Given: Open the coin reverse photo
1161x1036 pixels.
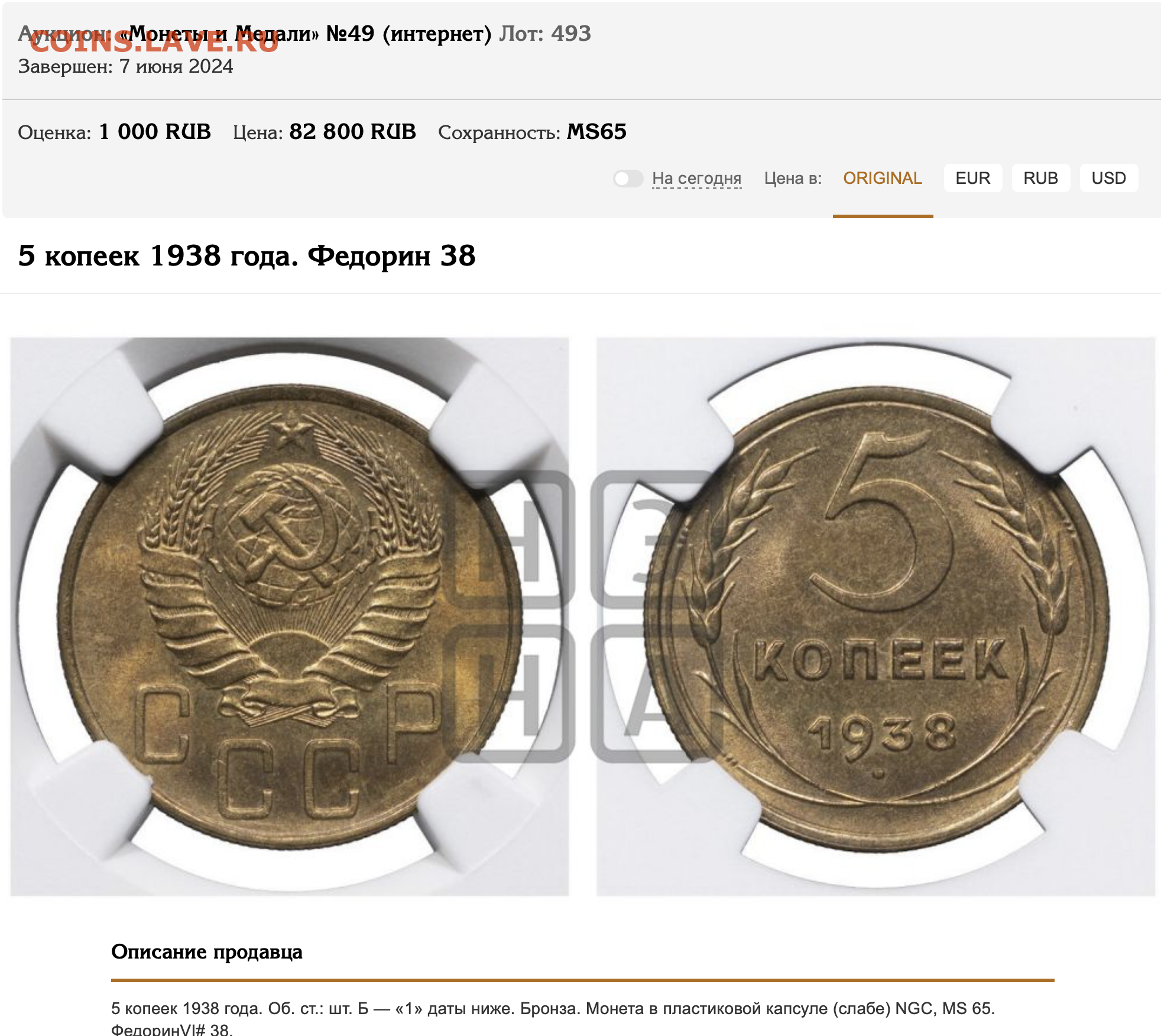Looking at the screenshot, I should [875, 616].
